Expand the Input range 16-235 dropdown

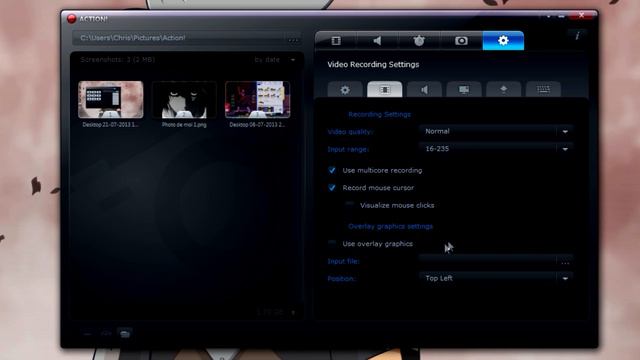click(x=496, y=149)
